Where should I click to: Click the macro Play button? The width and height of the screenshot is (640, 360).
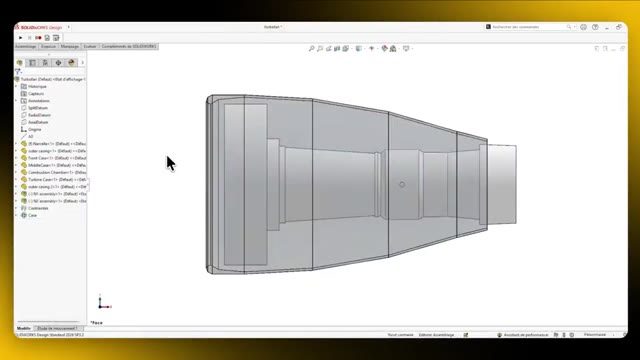pos(21,38)
